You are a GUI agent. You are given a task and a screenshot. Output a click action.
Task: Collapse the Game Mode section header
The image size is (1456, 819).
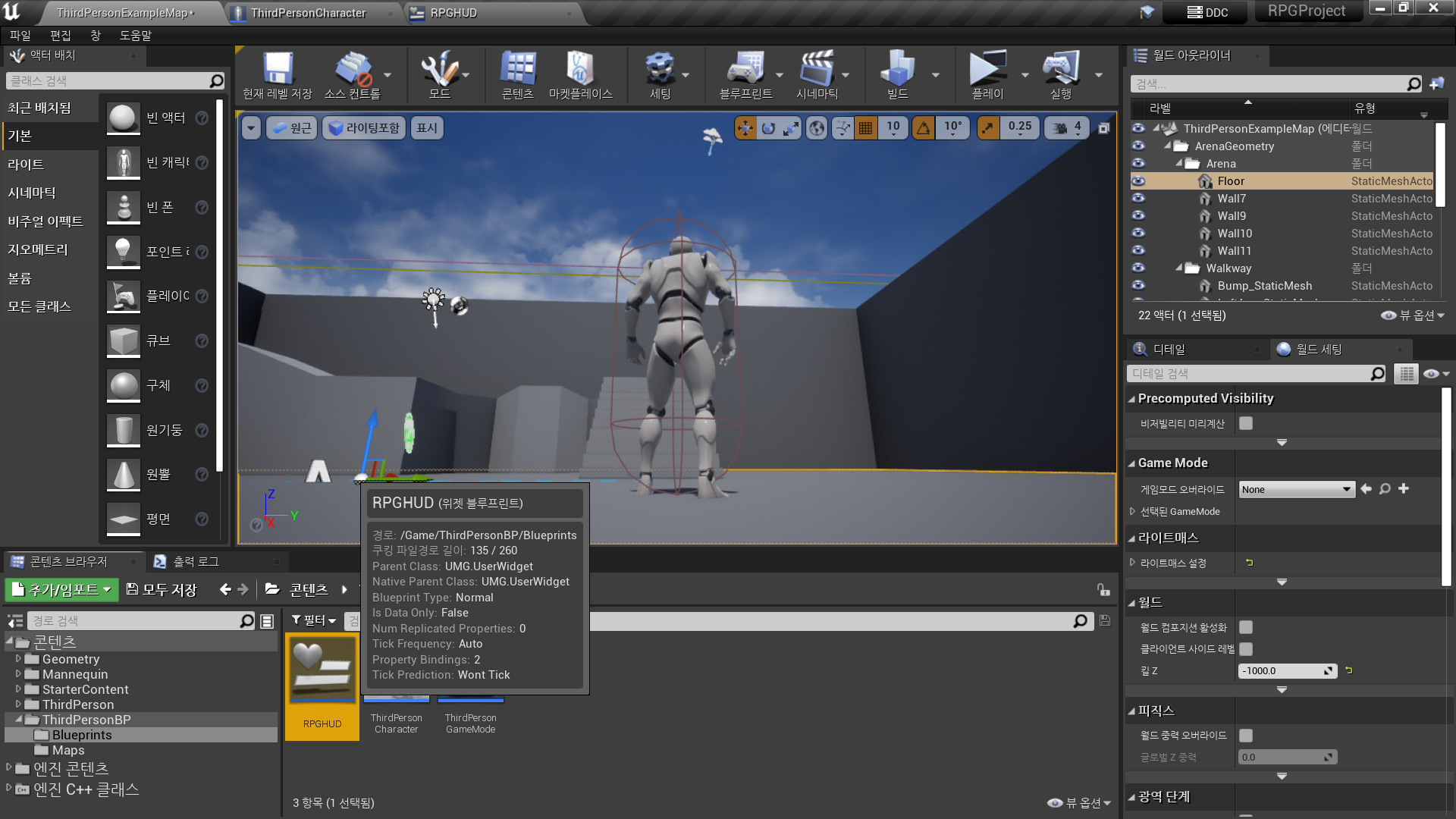point(1172,463)
